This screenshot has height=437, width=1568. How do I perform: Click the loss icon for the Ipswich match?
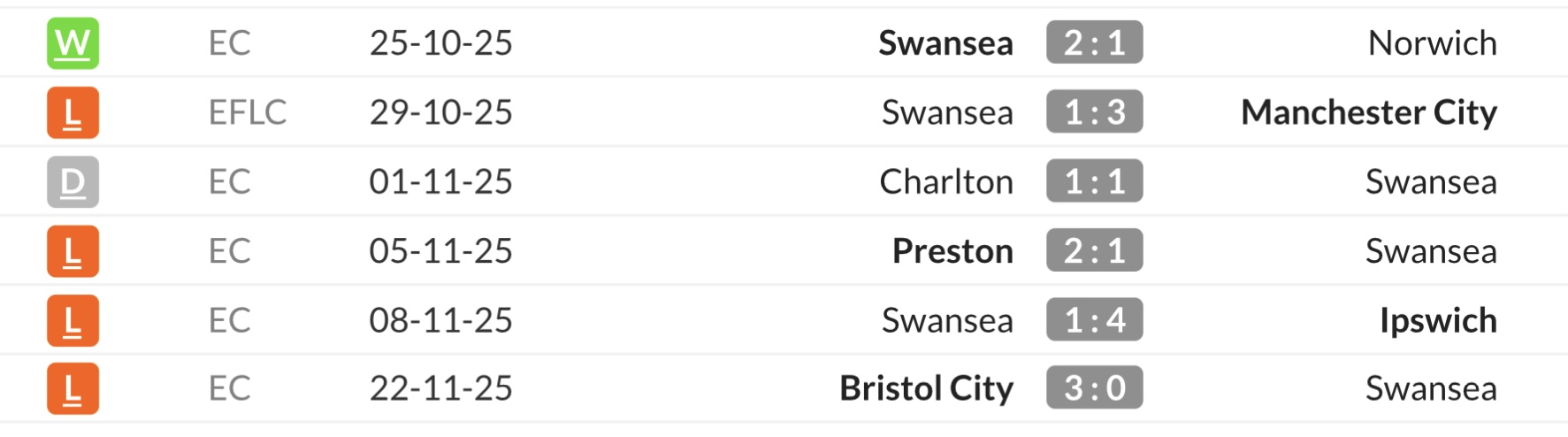tap(73, 320)
